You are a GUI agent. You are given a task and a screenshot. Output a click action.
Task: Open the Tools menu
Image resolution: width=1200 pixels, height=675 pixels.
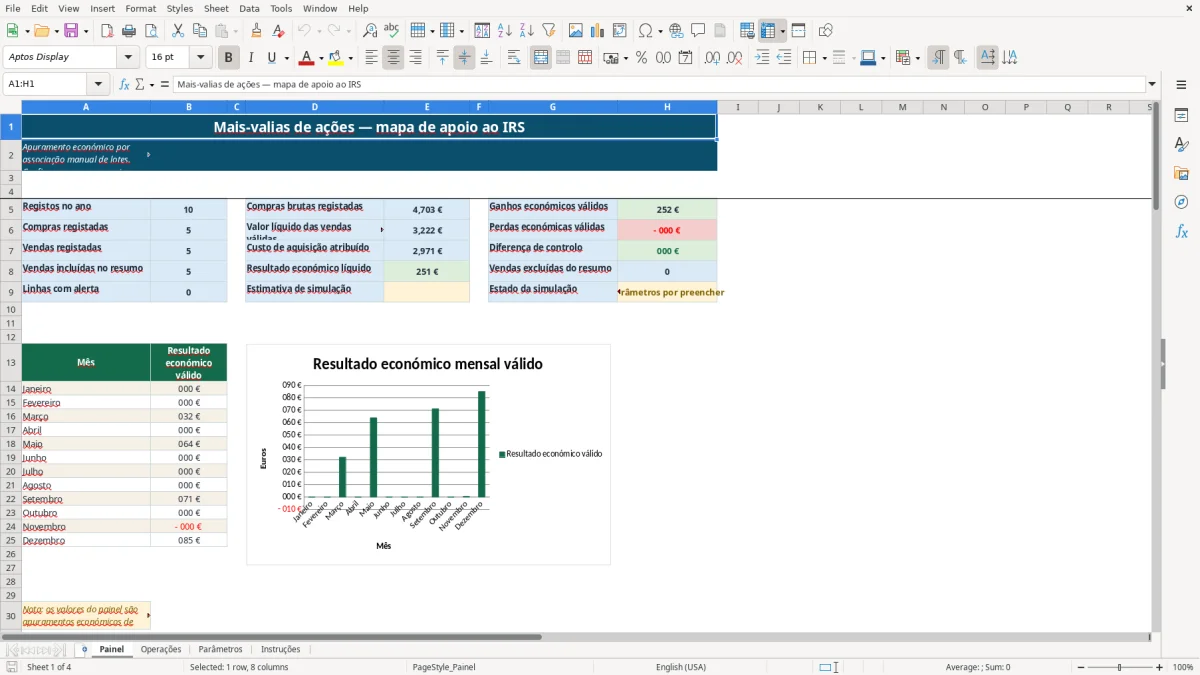[281, 8]
